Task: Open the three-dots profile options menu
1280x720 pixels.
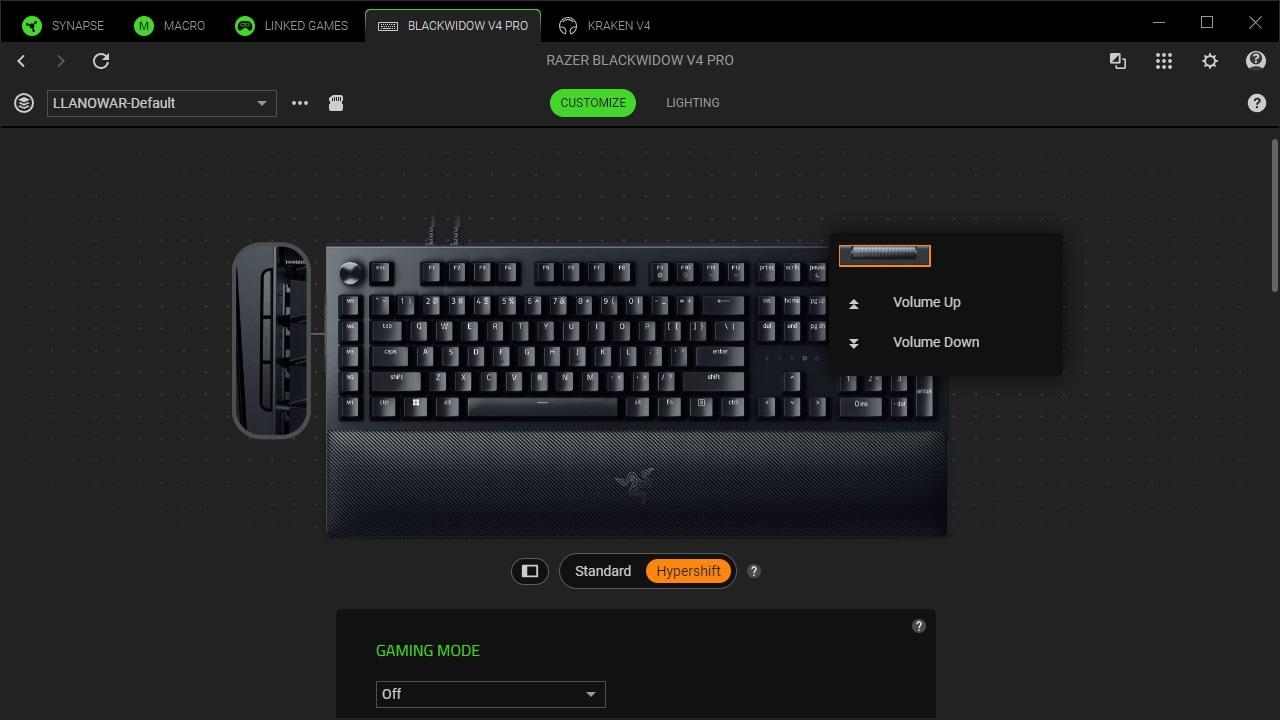Action: 300,103
